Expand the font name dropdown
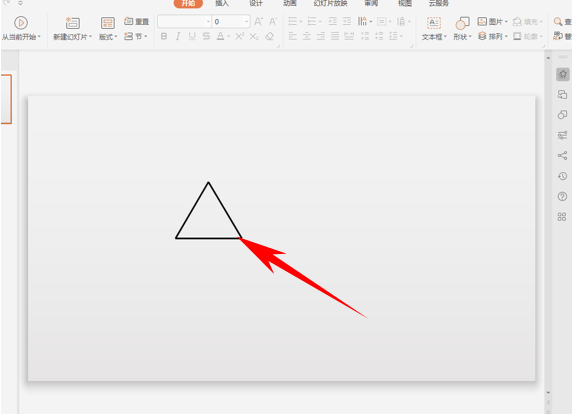Screen dimensions: 572x414 (x=208, y=22)
